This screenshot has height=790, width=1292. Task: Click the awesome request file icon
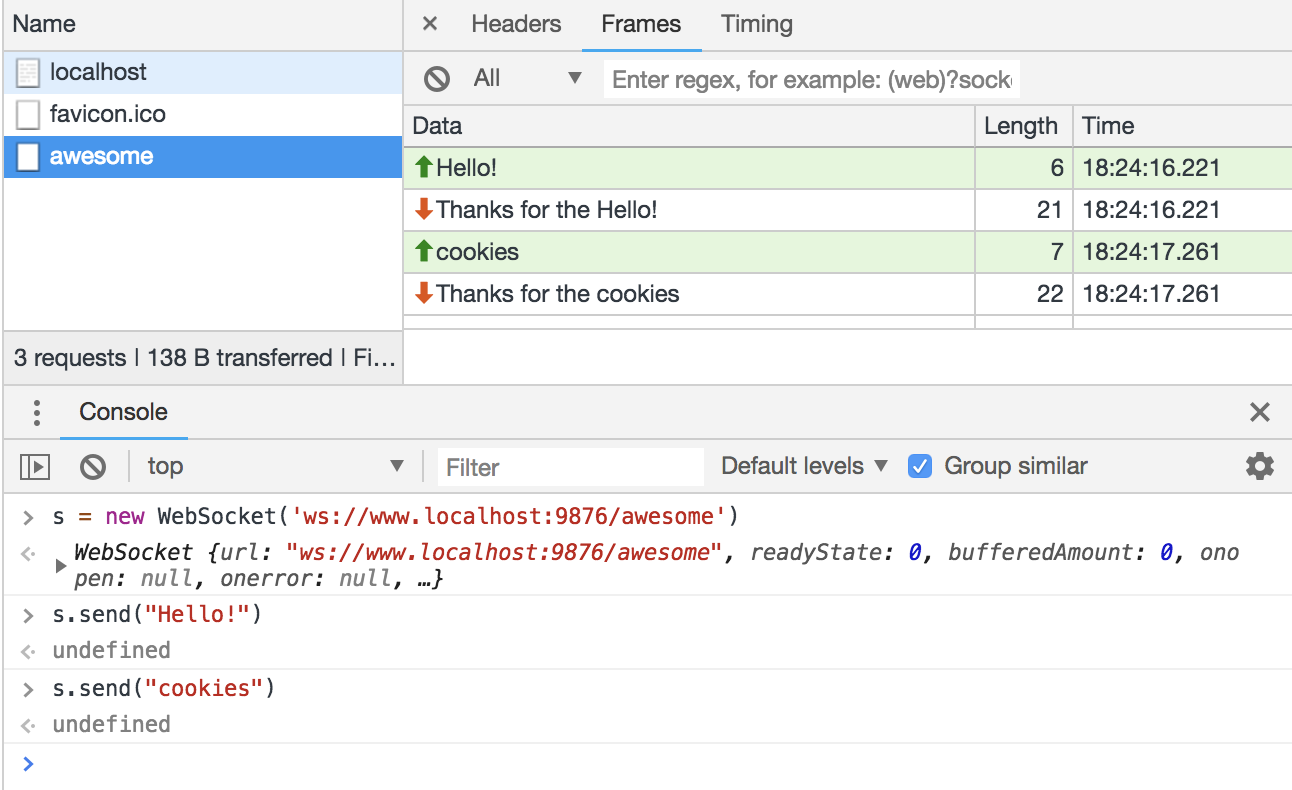tap(29, 156)
